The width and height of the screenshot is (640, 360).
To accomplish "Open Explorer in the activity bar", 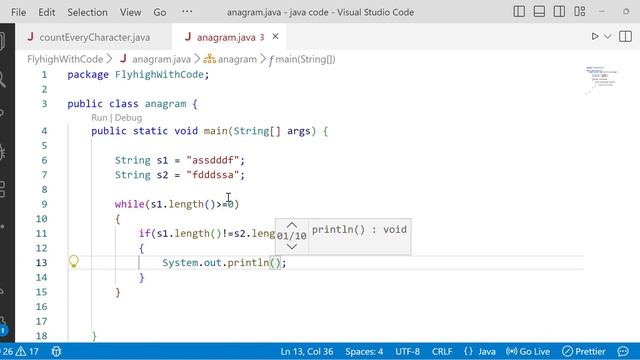I will pos(2,41).
